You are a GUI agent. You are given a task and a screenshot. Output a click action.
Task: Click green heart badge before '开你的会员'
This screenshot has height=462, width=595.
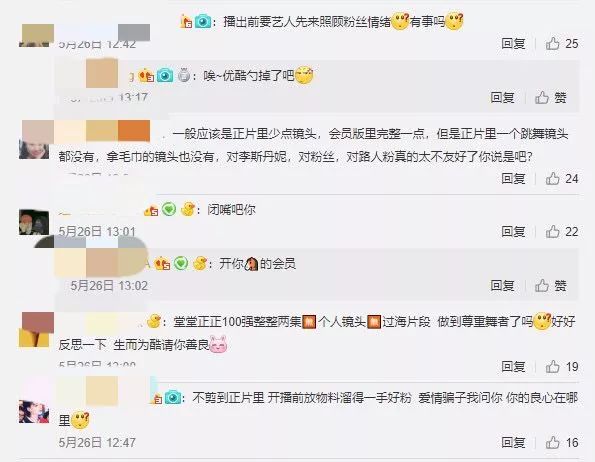tap(181, 263)
